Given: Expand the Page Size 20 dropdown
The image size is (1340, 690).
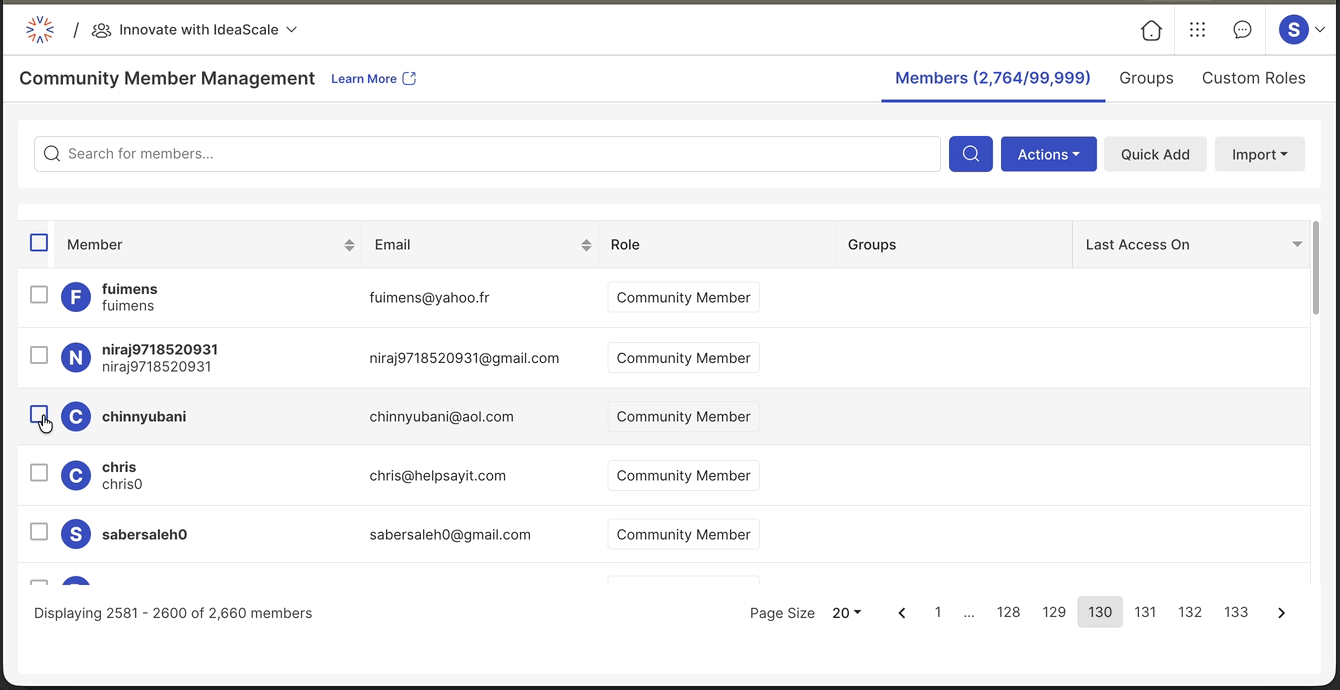Looking at the screenshot, I should pos(845,612).
